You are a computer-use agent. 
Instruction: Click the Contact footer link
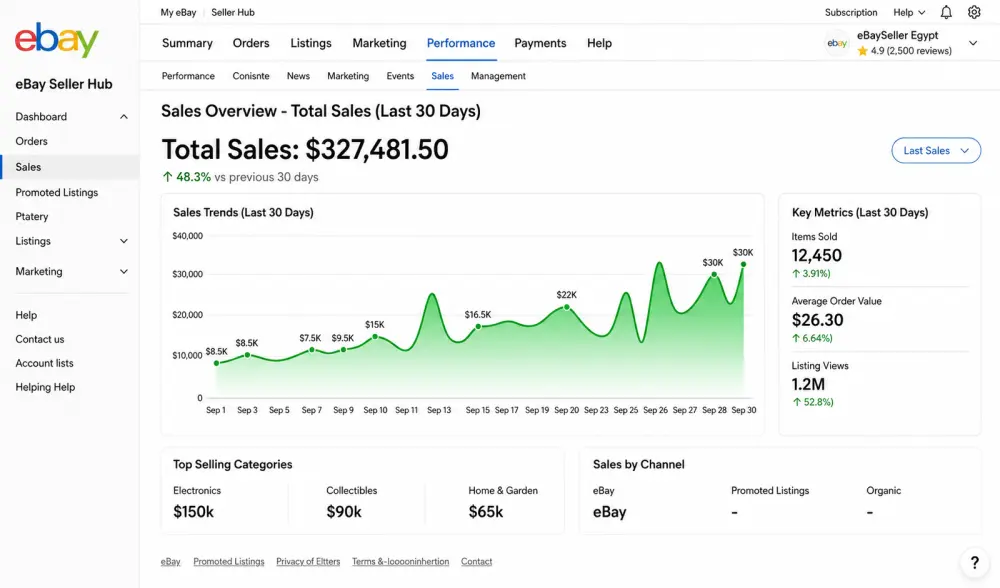[x=476, y=562]
